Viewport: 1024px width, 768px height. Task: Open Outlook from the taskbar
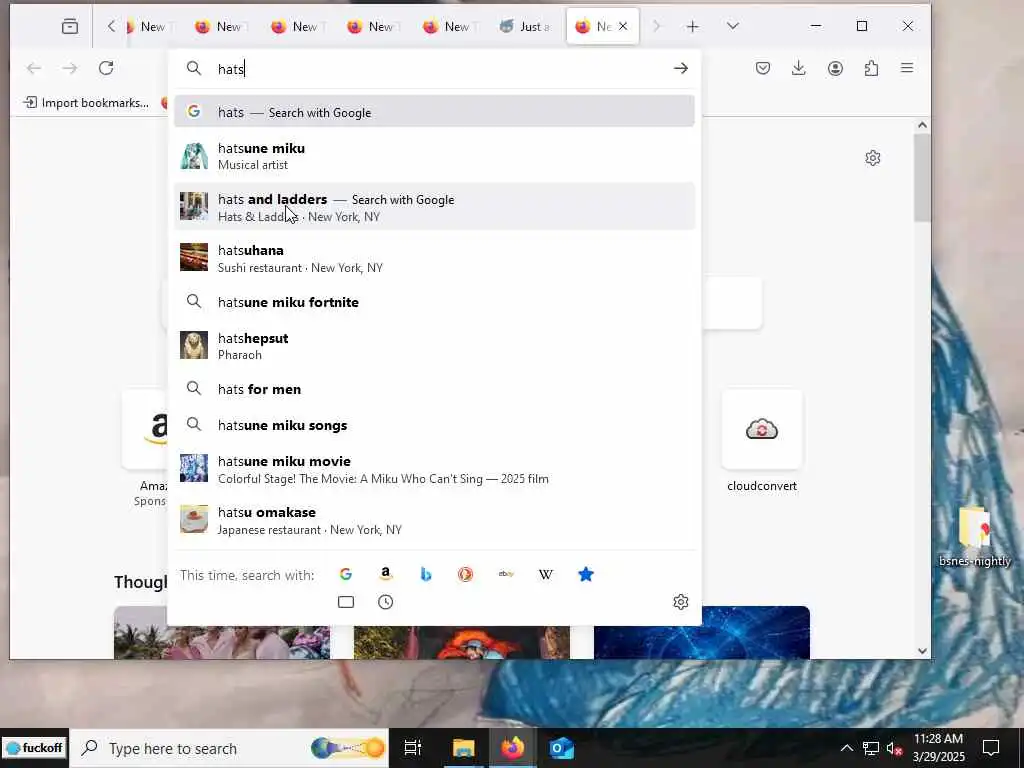point(562,748)
